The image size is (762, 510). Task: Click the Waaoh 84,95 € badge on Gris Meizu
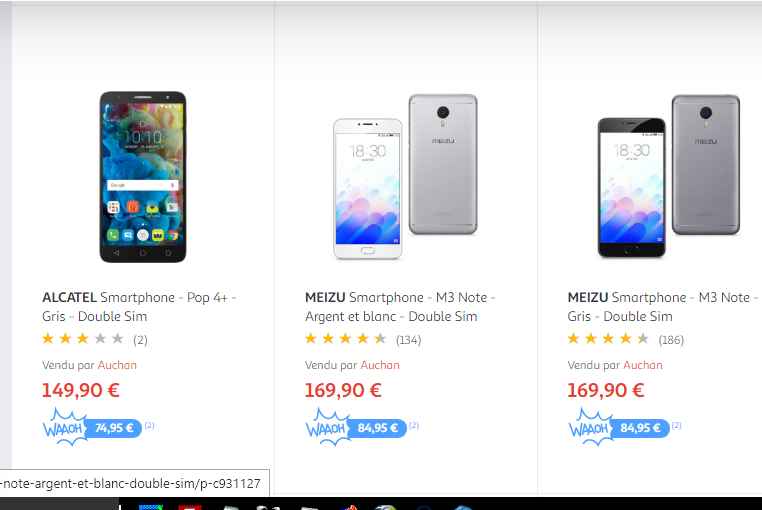tap(618, 427)
